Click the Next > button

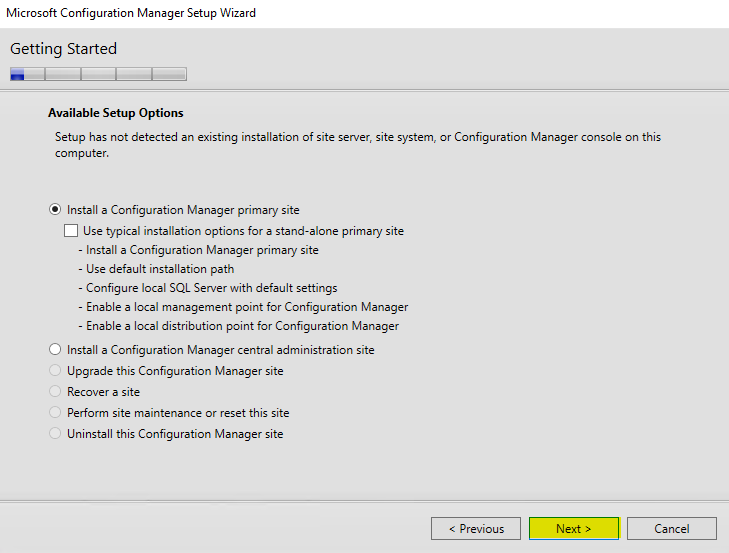573,529
